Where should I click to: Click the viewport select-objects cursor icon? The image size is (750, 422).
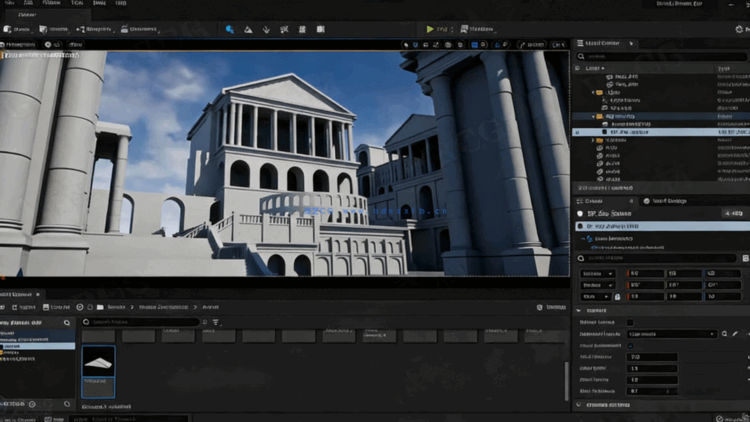click(406, 44)
